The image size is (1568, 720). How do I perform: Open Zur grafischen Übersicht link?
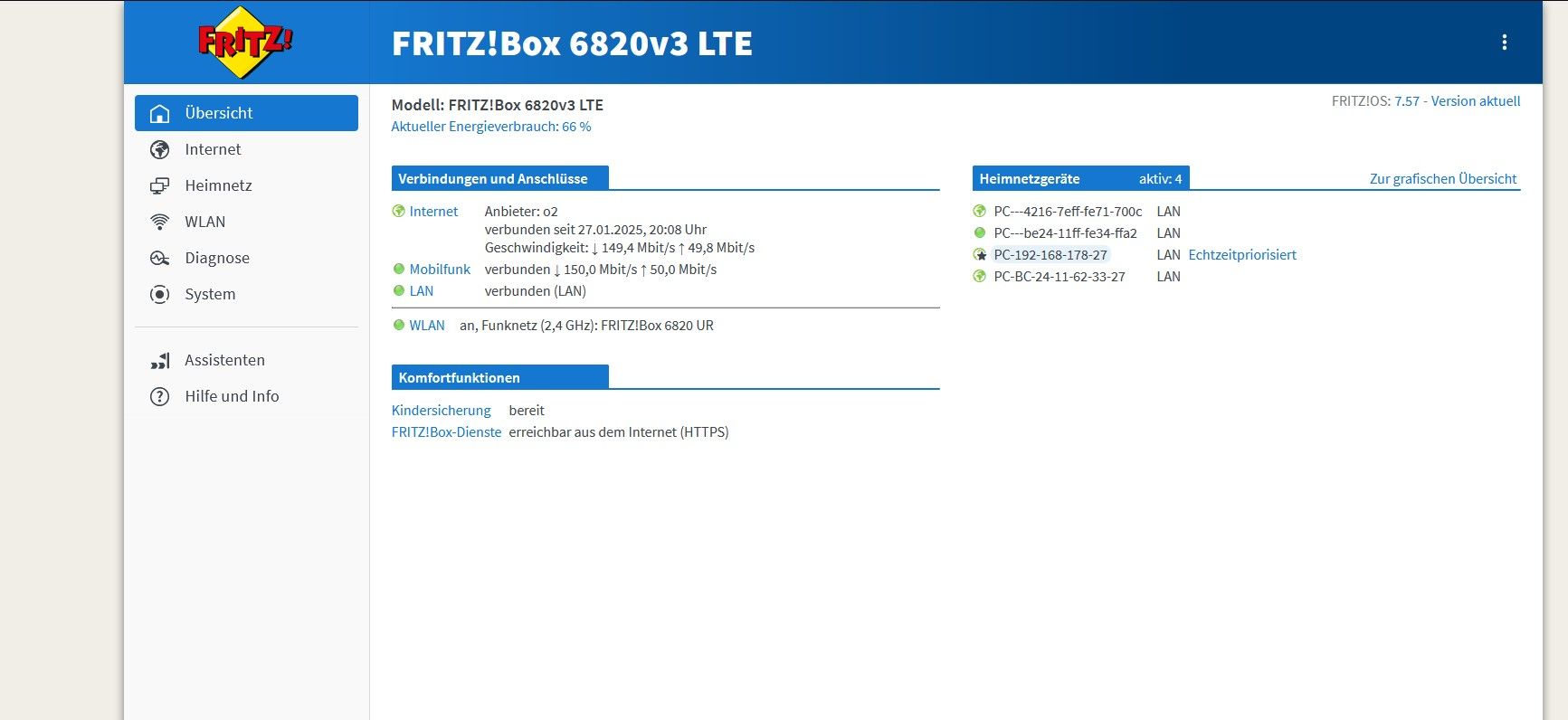coord(1442,179)
